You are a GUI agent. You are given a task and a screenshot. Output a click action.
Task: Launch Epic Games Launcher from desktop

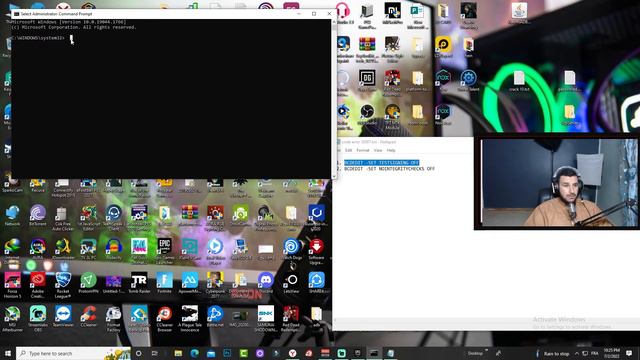[164, 250]
